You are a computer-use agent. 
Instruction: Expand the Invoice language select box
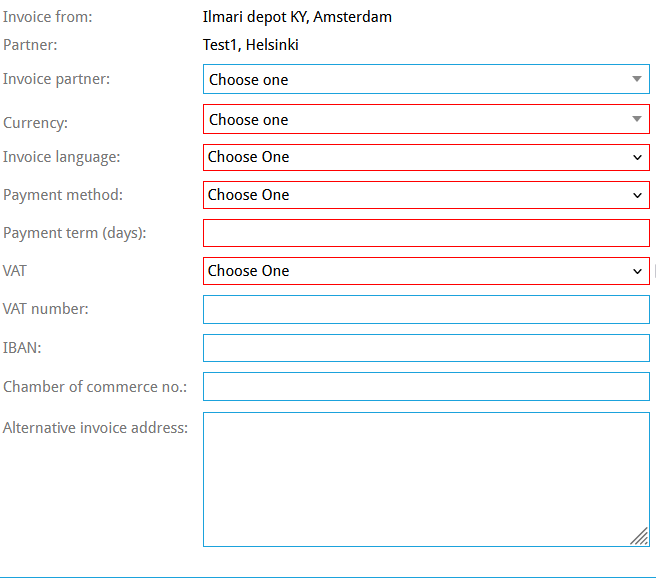[426, 157]
